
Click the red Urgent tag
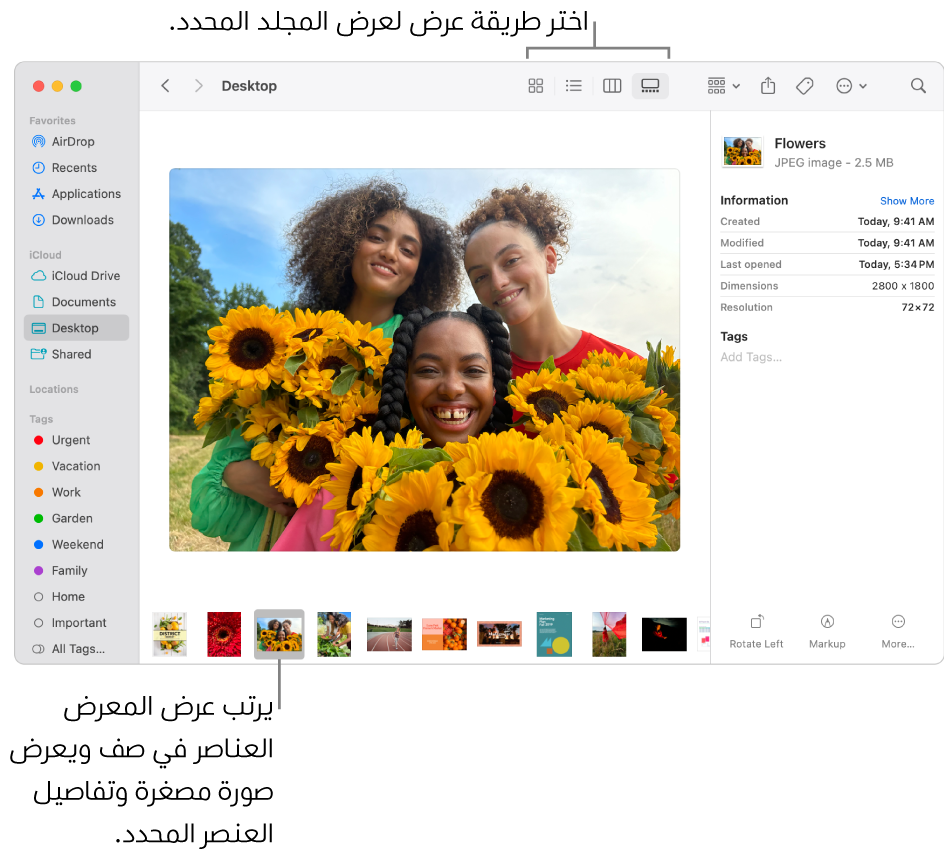pyautogui.click(x=70, y=440)
